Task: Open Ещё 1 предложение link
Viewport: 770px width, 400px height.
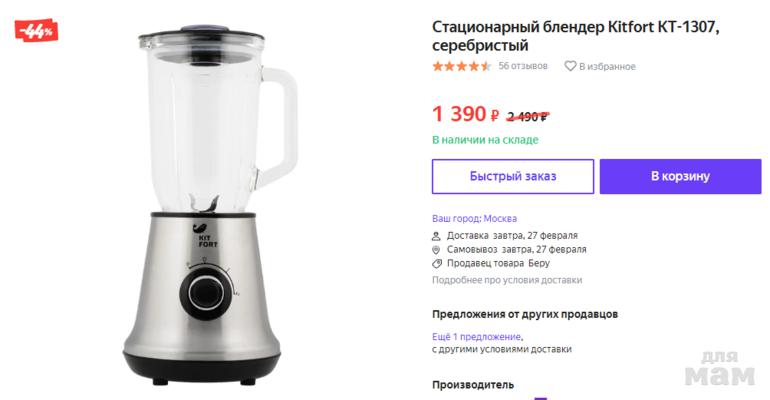Action: tap(476, 337)
